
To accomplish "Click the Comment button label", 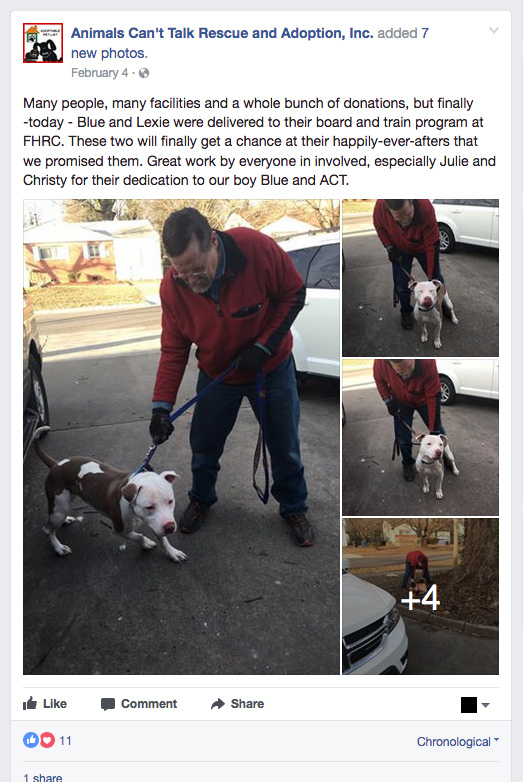I will (149, 704).
